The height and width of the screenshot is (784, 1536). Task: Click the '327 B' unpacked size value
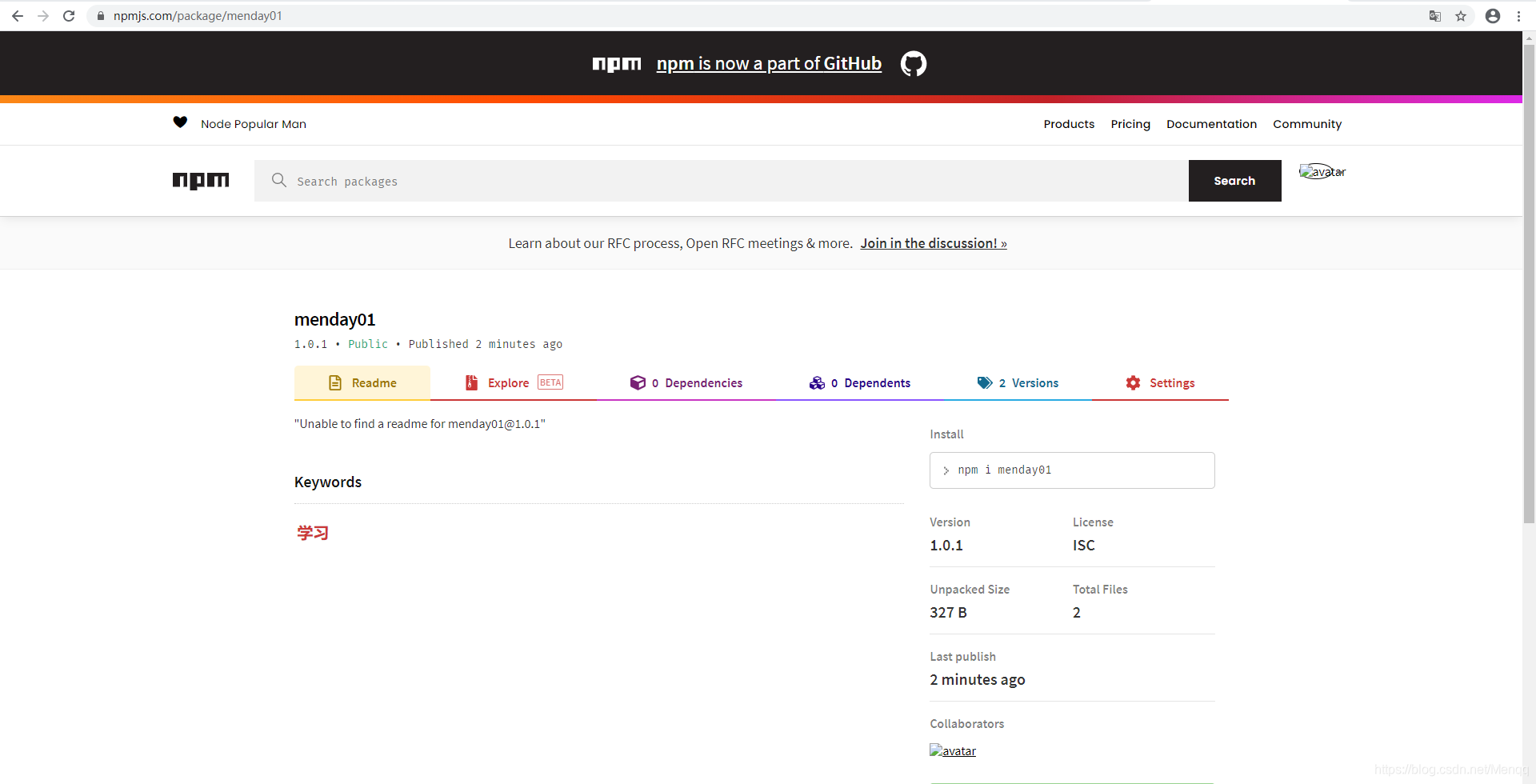tap(948, 612)
